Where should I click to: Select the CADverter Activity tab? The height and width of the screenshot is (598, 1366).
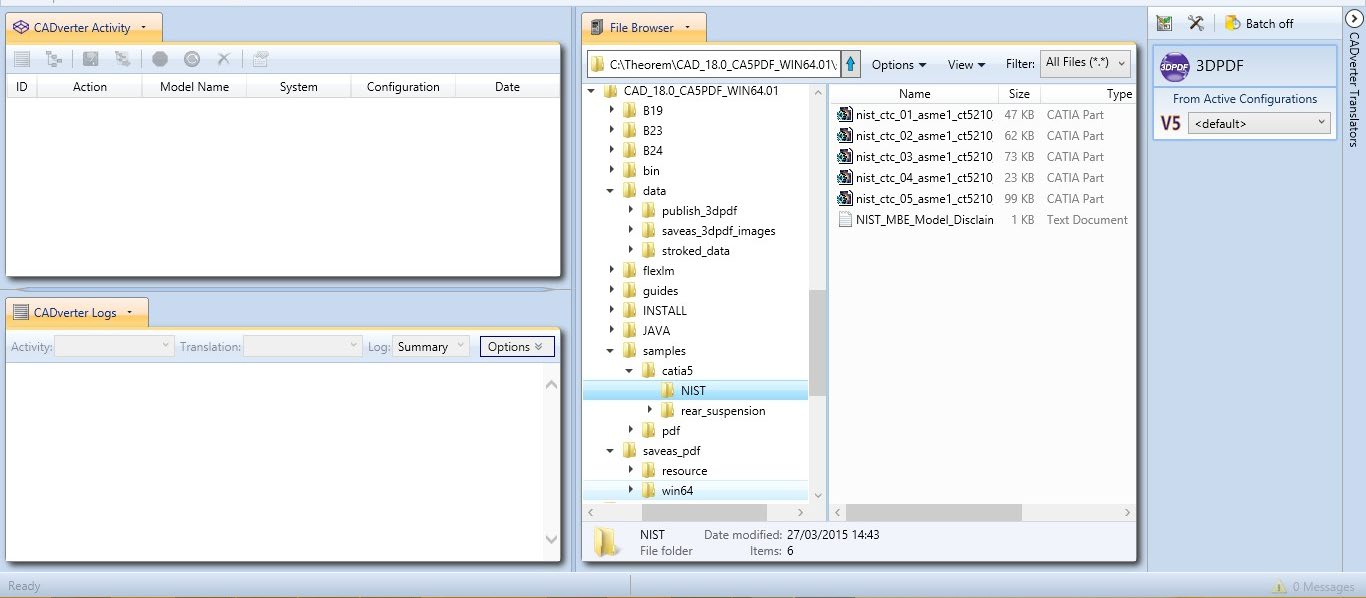point(84,28)
